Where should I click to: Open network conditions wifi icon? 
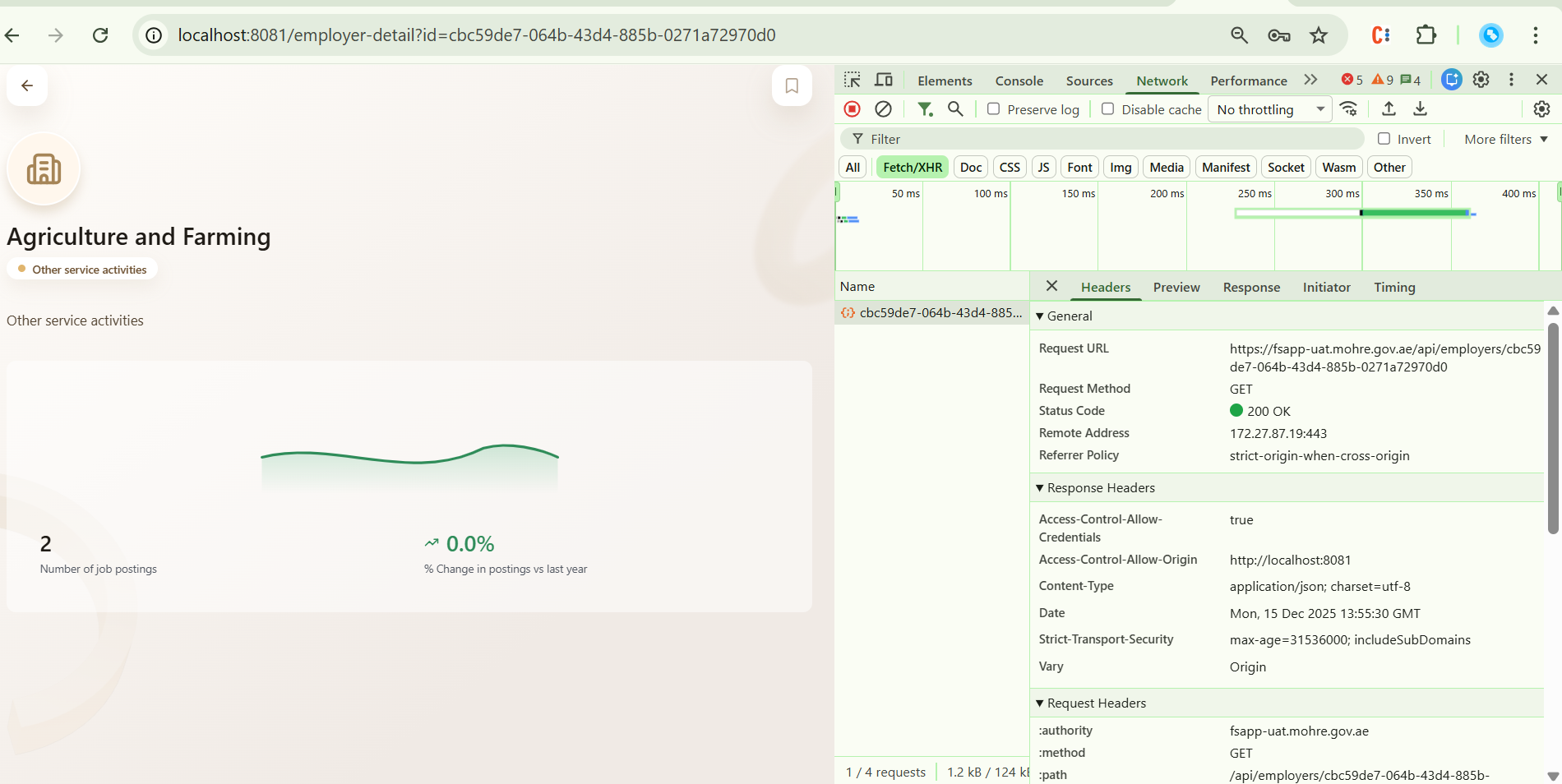click(1349, 108)
